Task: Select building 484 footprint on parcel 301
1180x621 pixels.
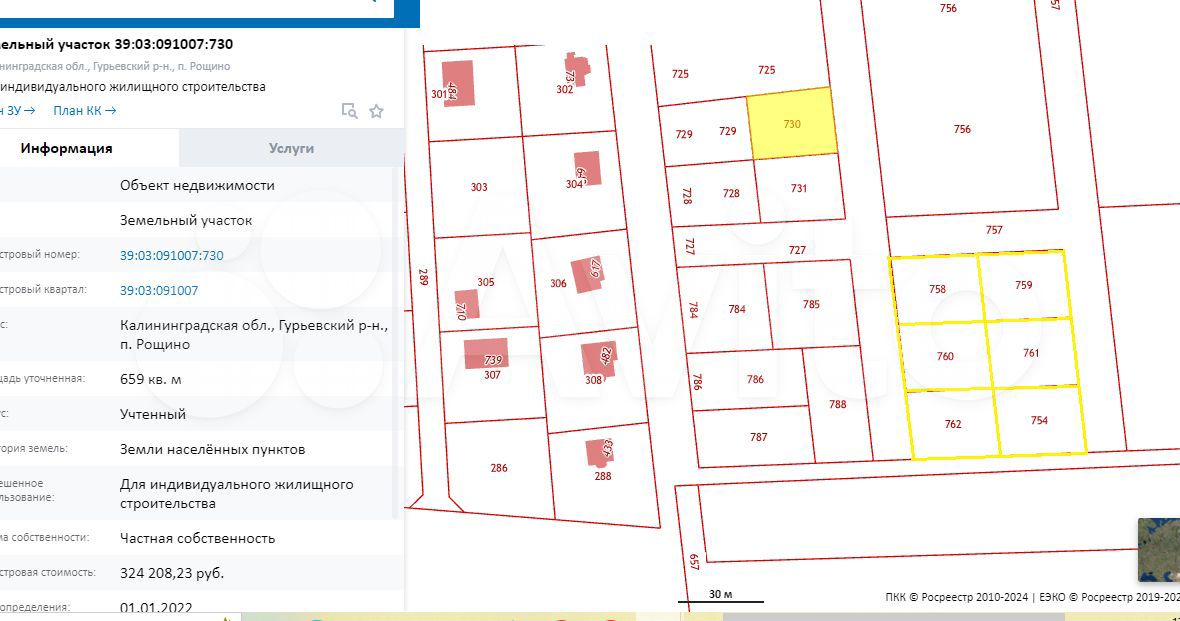Action: pyautogui.click(x=457, y=84)
